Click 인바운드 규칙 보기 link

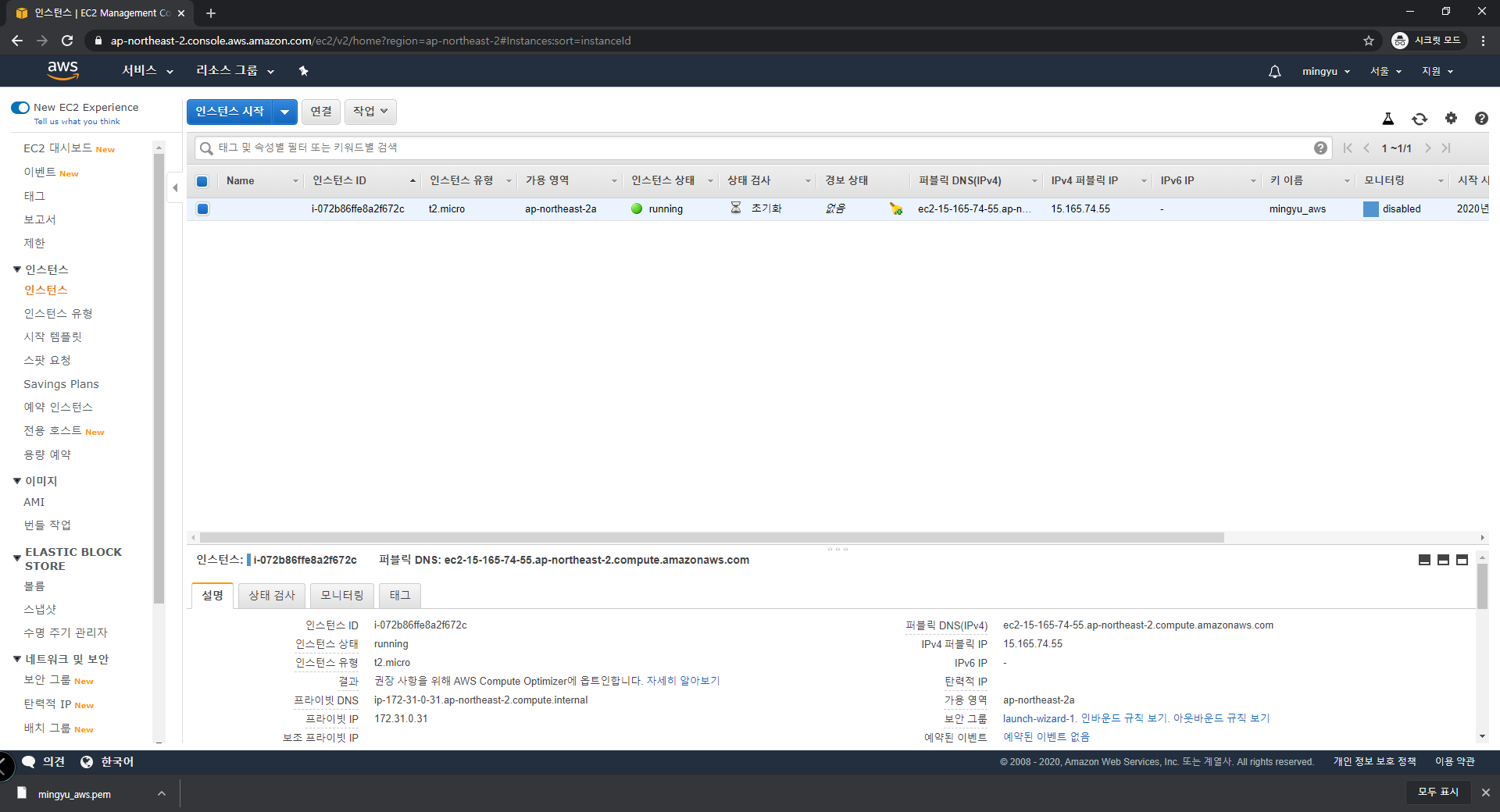[x=1124, y=718]
